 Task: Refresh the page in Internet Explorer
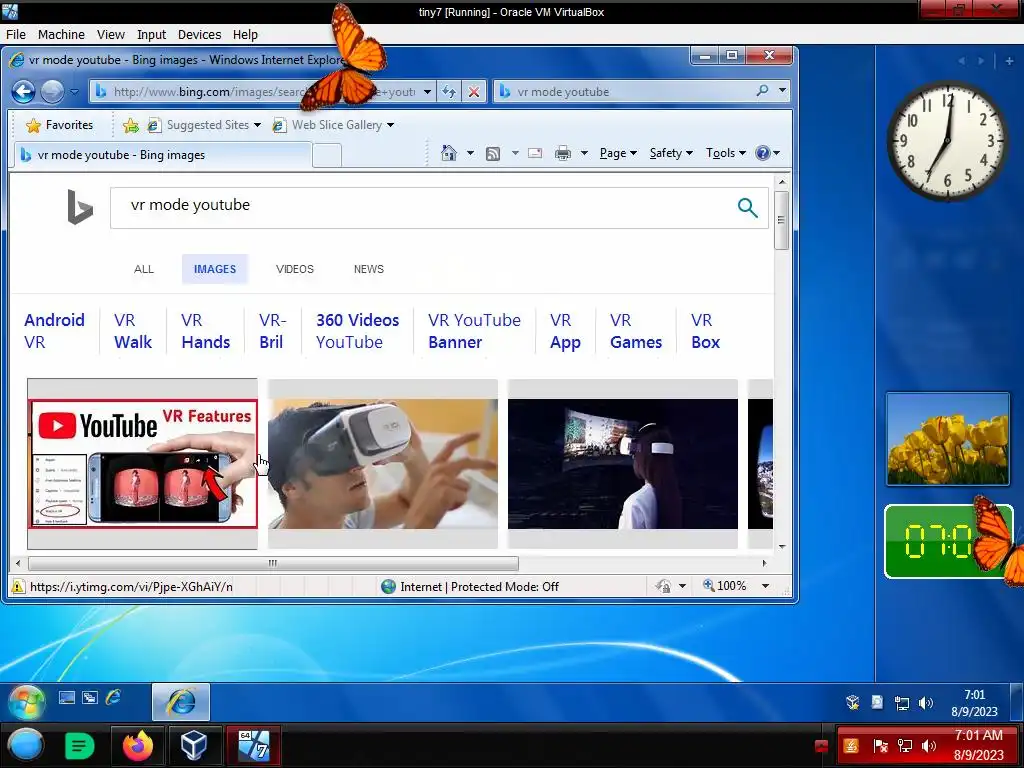pyautogui.click(x=449, y=91)
